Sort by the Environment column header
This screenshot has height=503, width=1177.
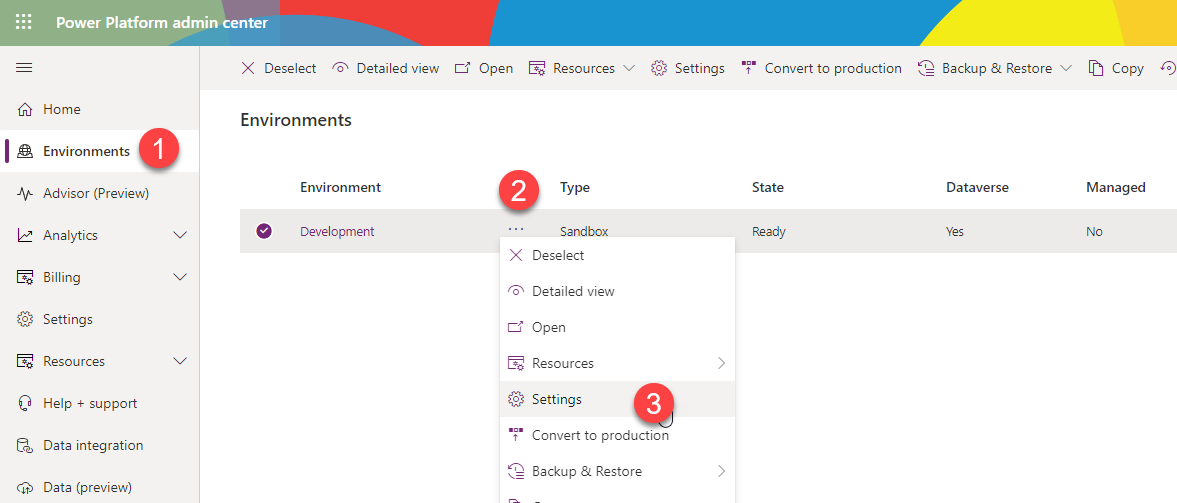pos(341,187)
